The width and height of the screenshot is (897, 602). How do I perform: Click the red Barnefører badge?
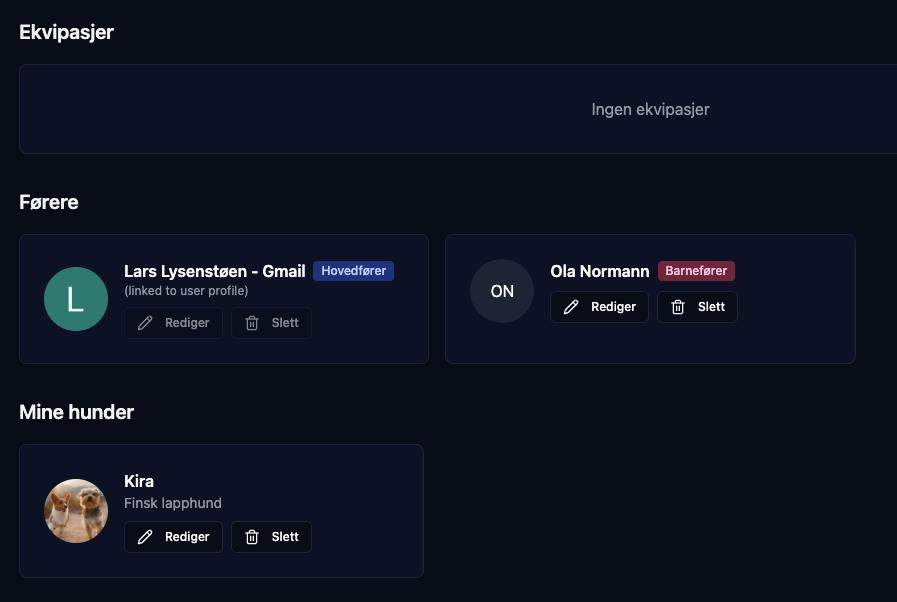(x=696, y=271)
